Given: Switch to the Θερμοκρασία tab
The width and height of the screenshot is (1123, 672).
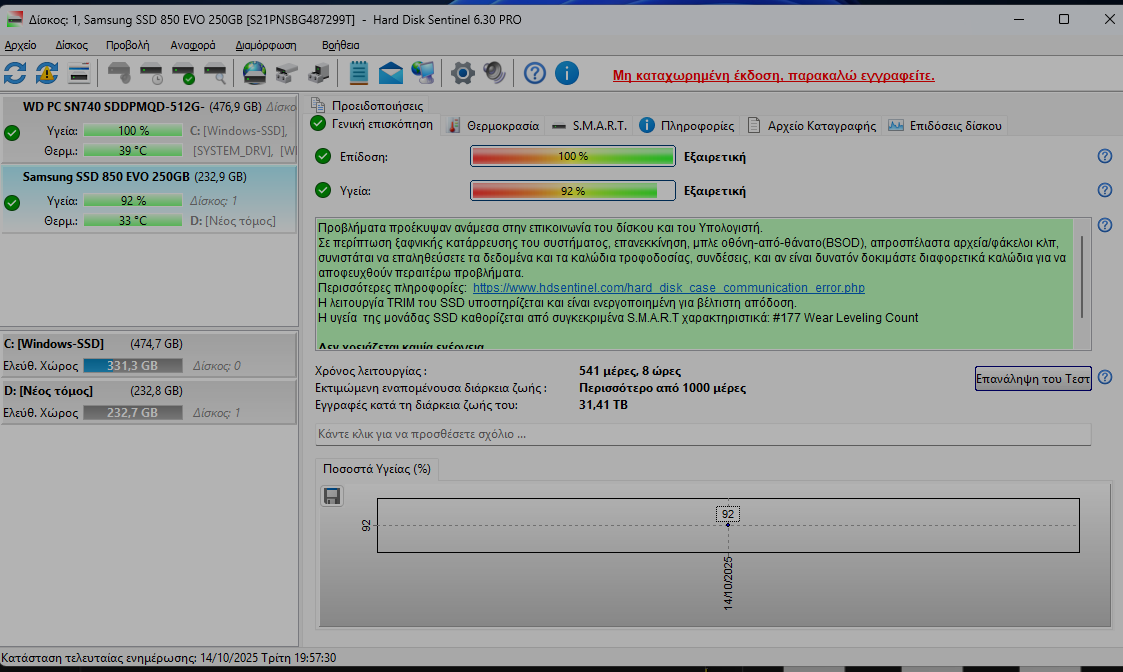Looking at the screenshot, I should tap(493, 125).
